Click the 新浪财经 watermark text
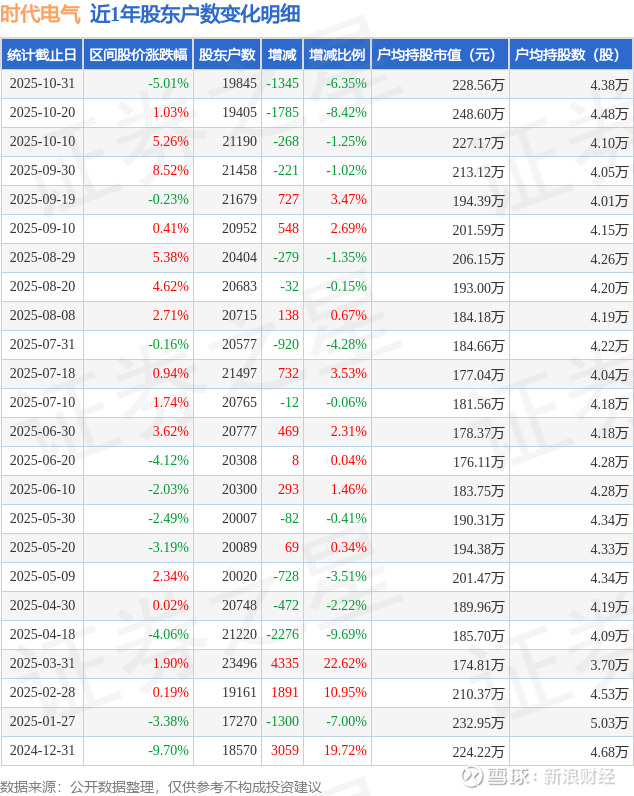Viewport: 634px width, 796px height. coord(579,777)
